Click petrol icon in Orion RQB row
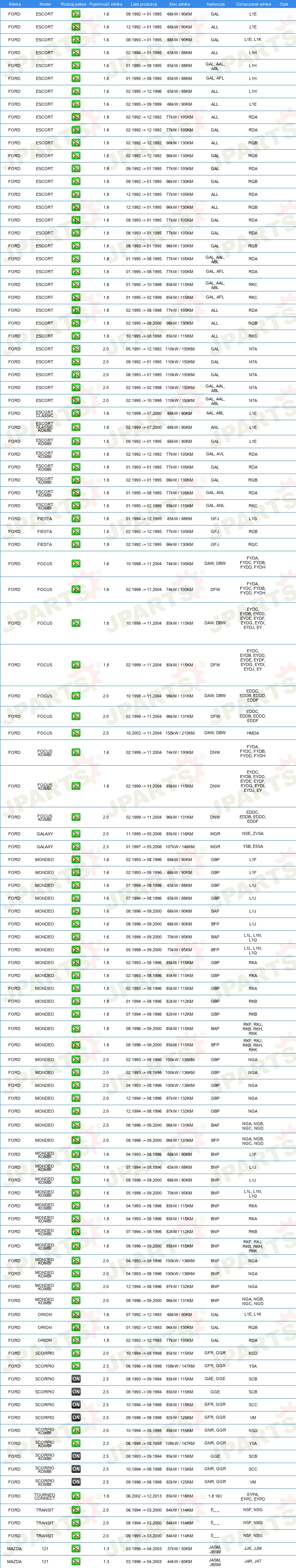 [76, 1327]
